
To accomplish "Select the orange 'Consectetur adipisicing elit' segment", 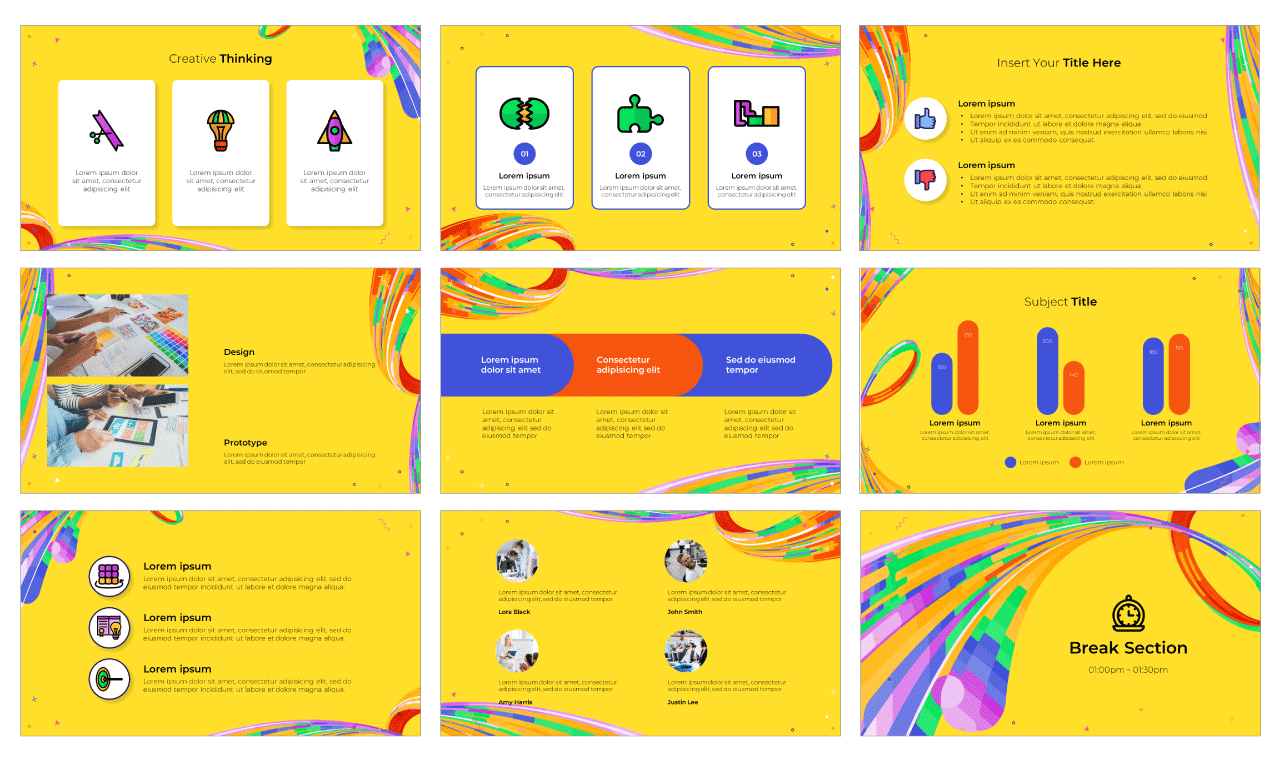I will click(x=635, y=365).
